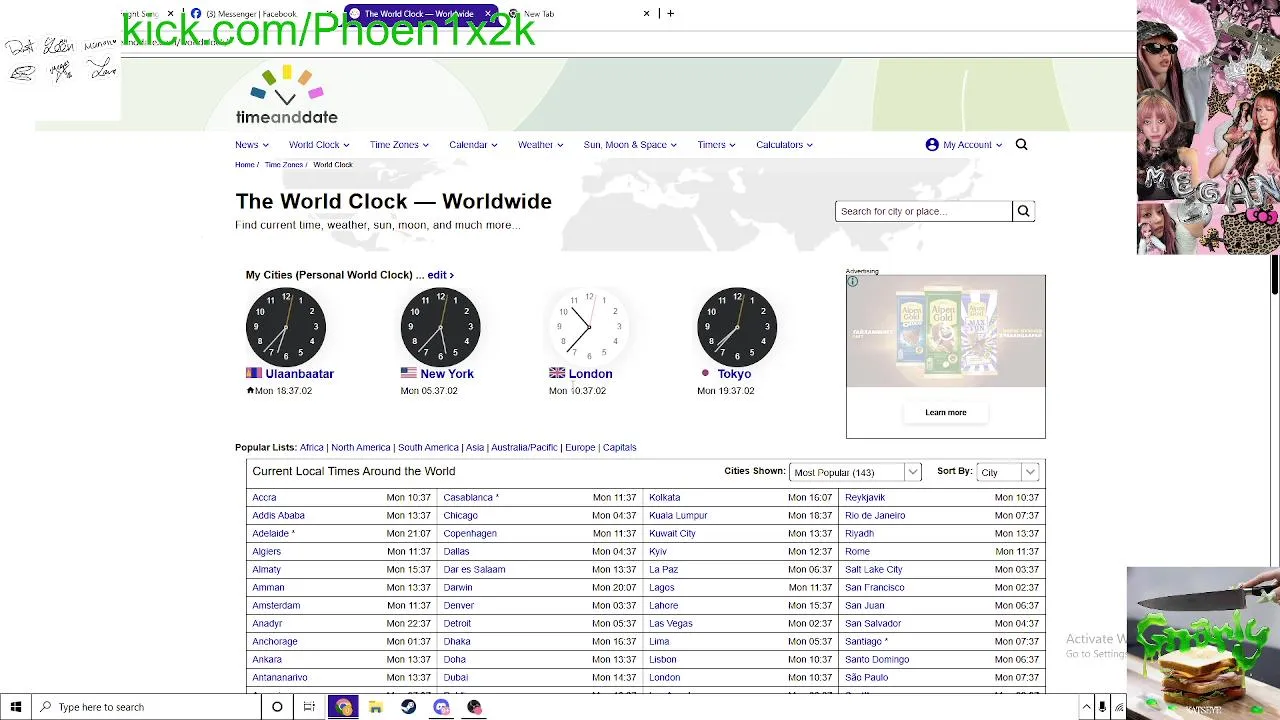Open the Accra city link

click(264, 497)
